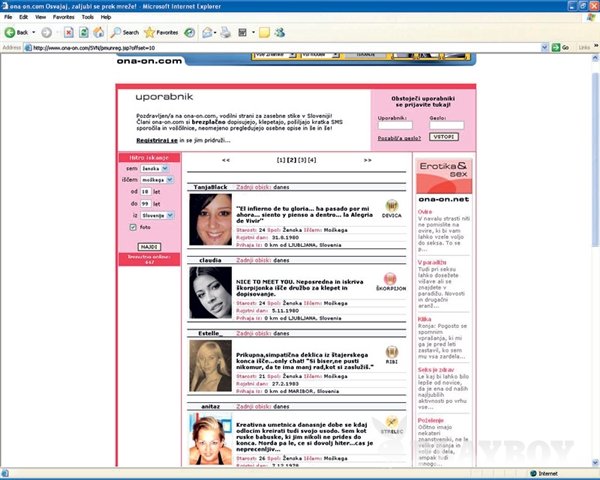The width and height of the screenshot is (600, 480).
Task: Click the 'Pozabil/a geslo?' link
Action: tap(399, 138)
